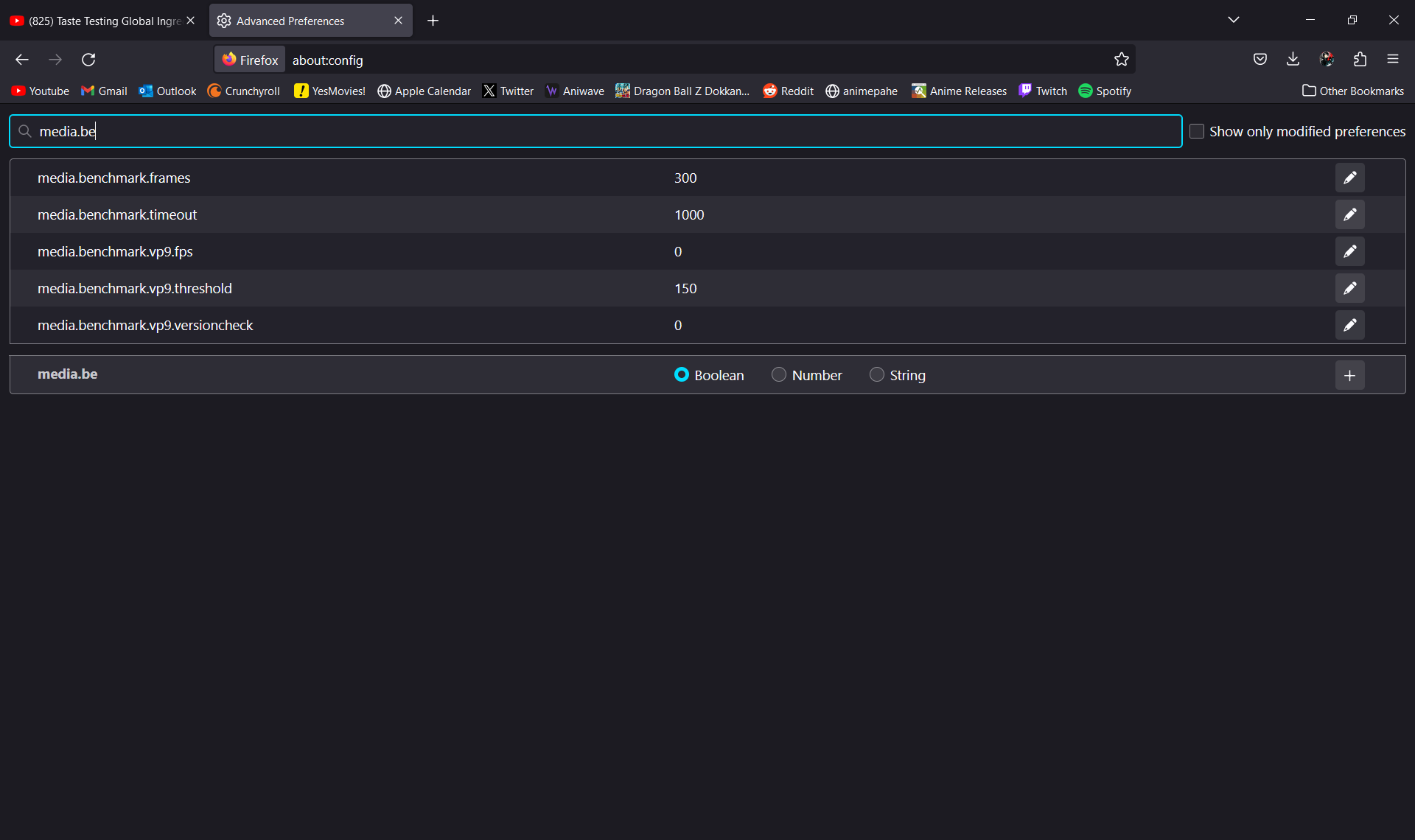Save to Pocket icon in toolbar

1259,60
